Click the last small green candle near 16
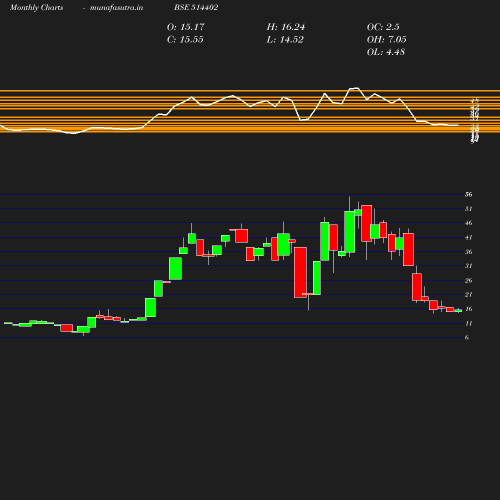This screenshot has width=500, height=500. click(458, 311)
